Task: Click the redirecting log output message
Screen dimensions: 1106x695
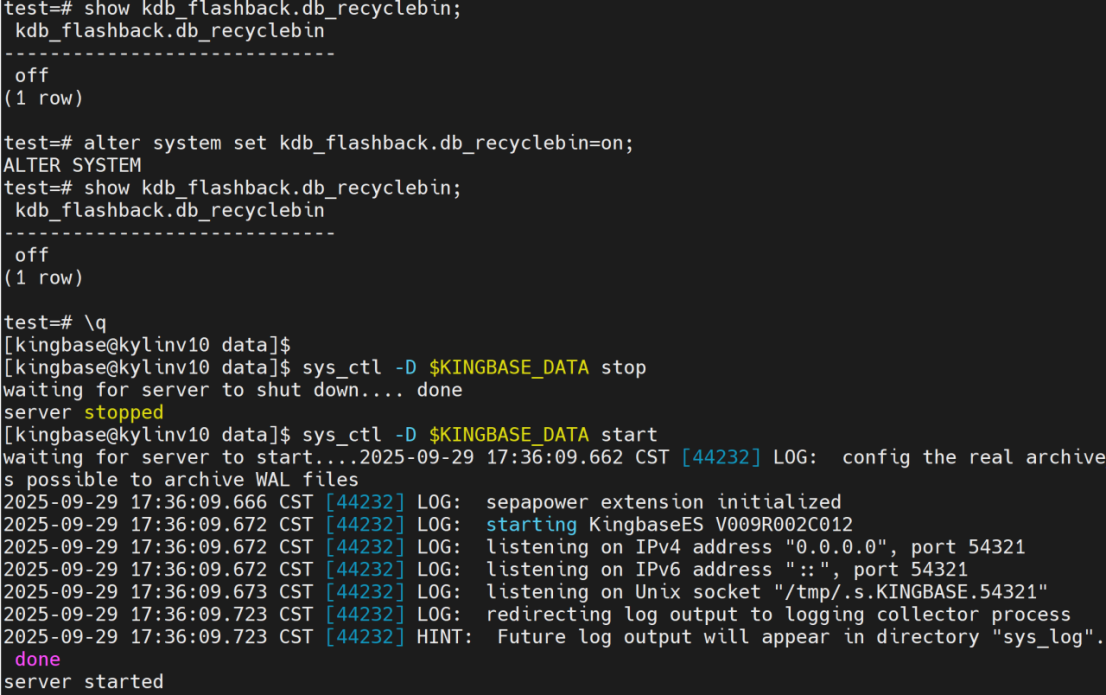Action: point(778,614)
